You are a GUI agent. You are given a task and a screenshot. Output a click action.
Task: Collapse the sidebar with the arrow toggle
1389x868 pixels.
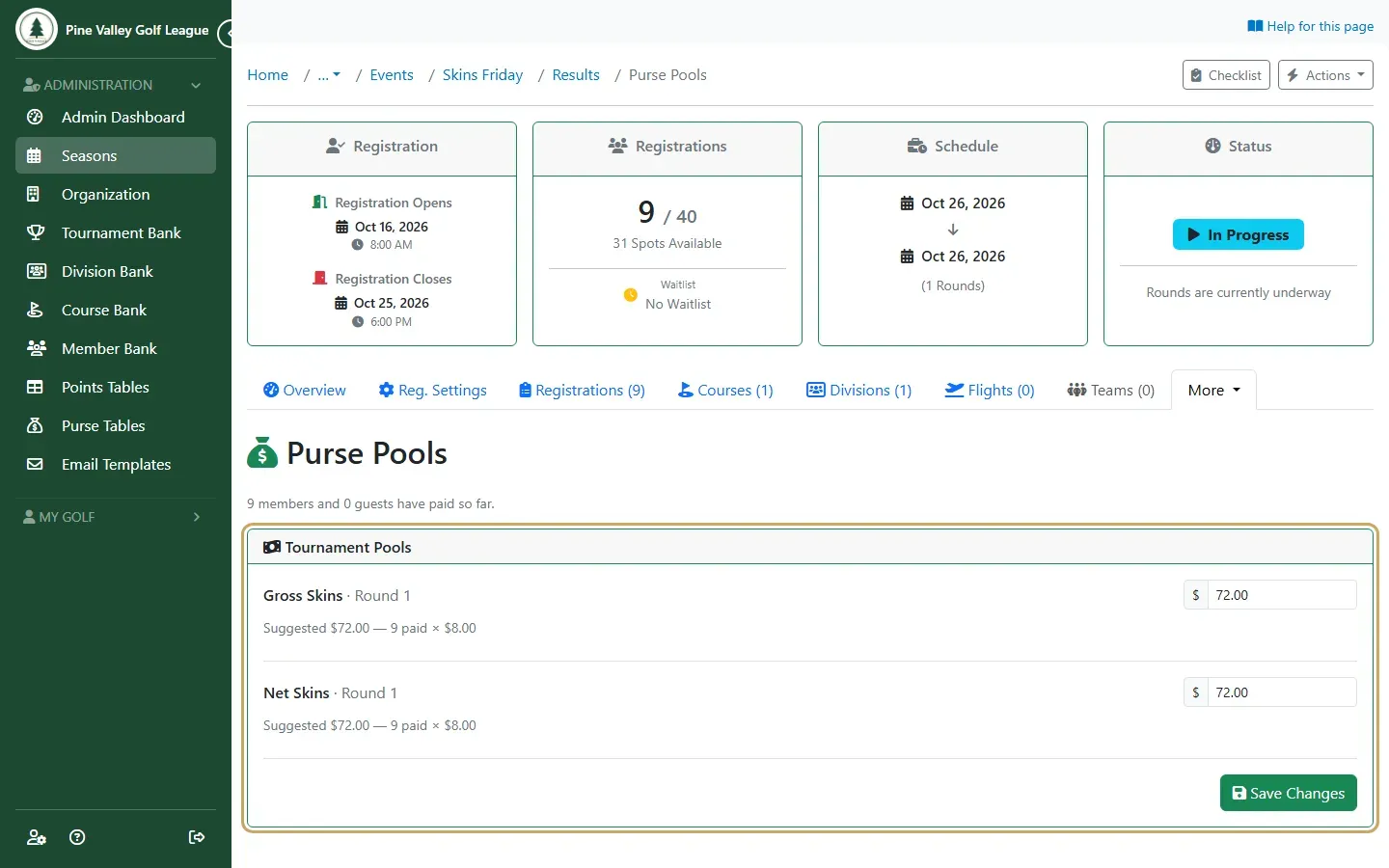[227, 34]
